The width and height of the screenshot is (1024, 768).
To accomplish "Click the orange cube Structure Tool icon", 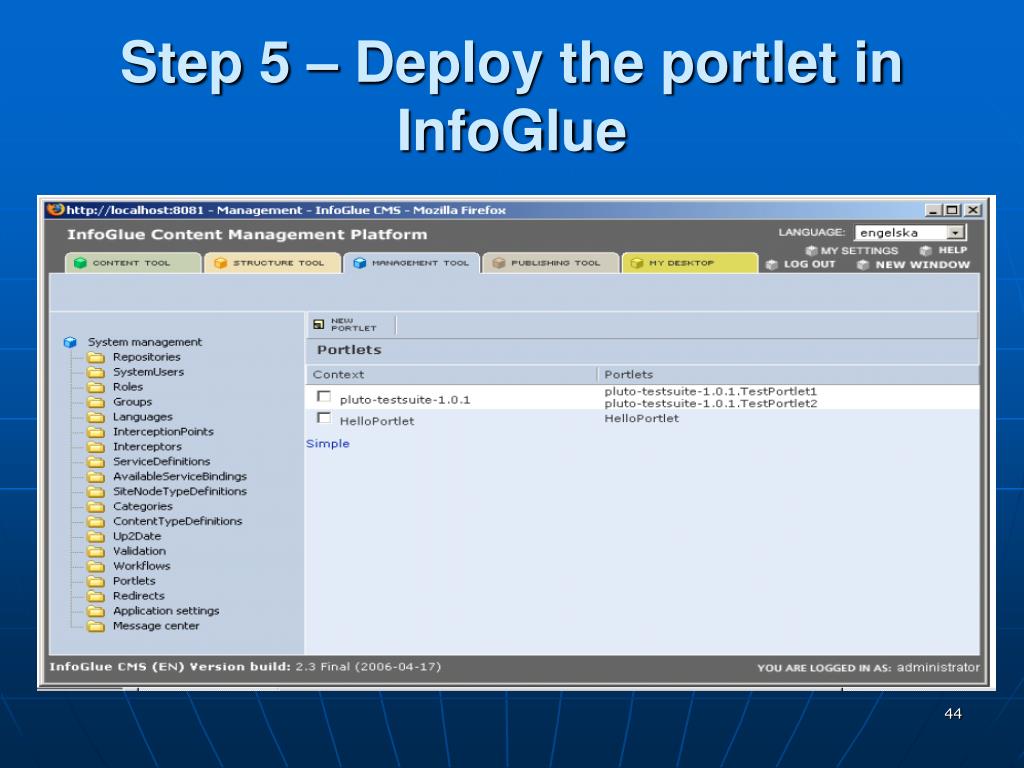I will point(221,263).
